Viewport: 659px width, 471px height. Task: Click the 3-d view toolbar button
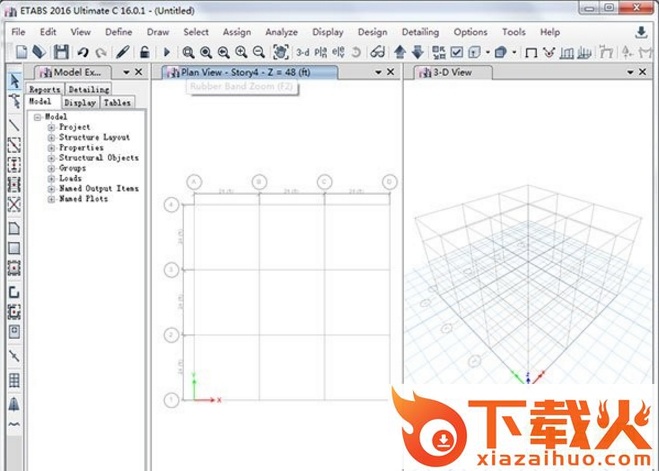point(303,52)
